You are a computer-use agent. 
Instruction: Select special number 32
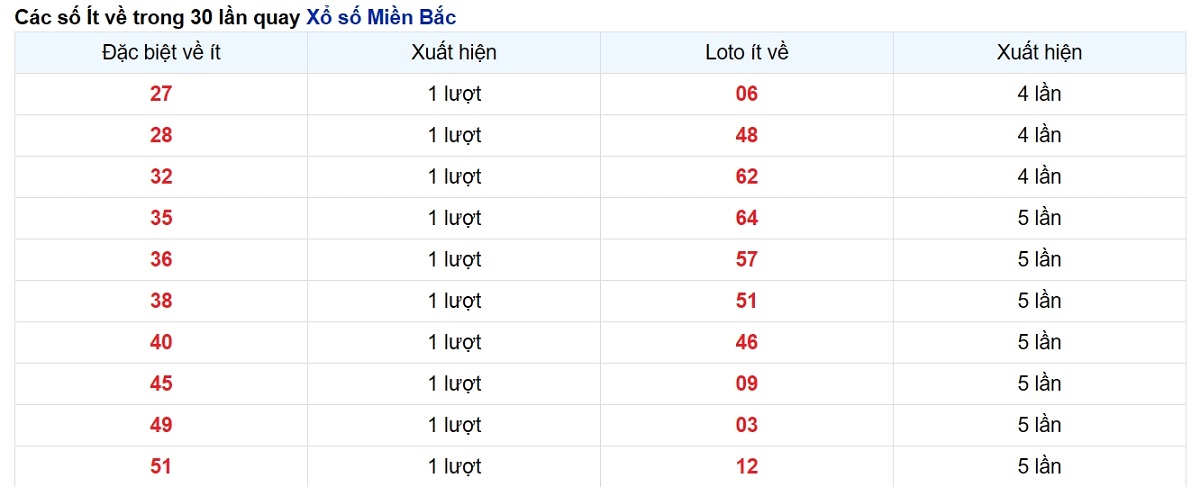pos(161,177)
